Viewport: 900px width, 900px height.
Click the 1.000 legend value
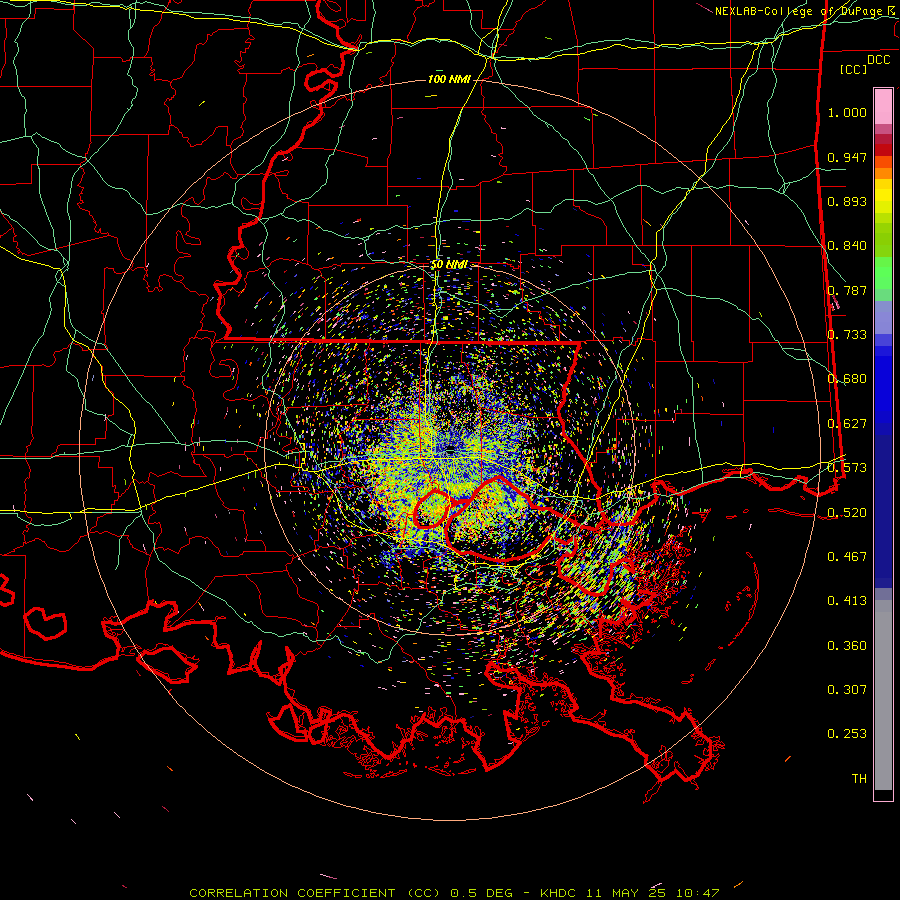point(847,112)
